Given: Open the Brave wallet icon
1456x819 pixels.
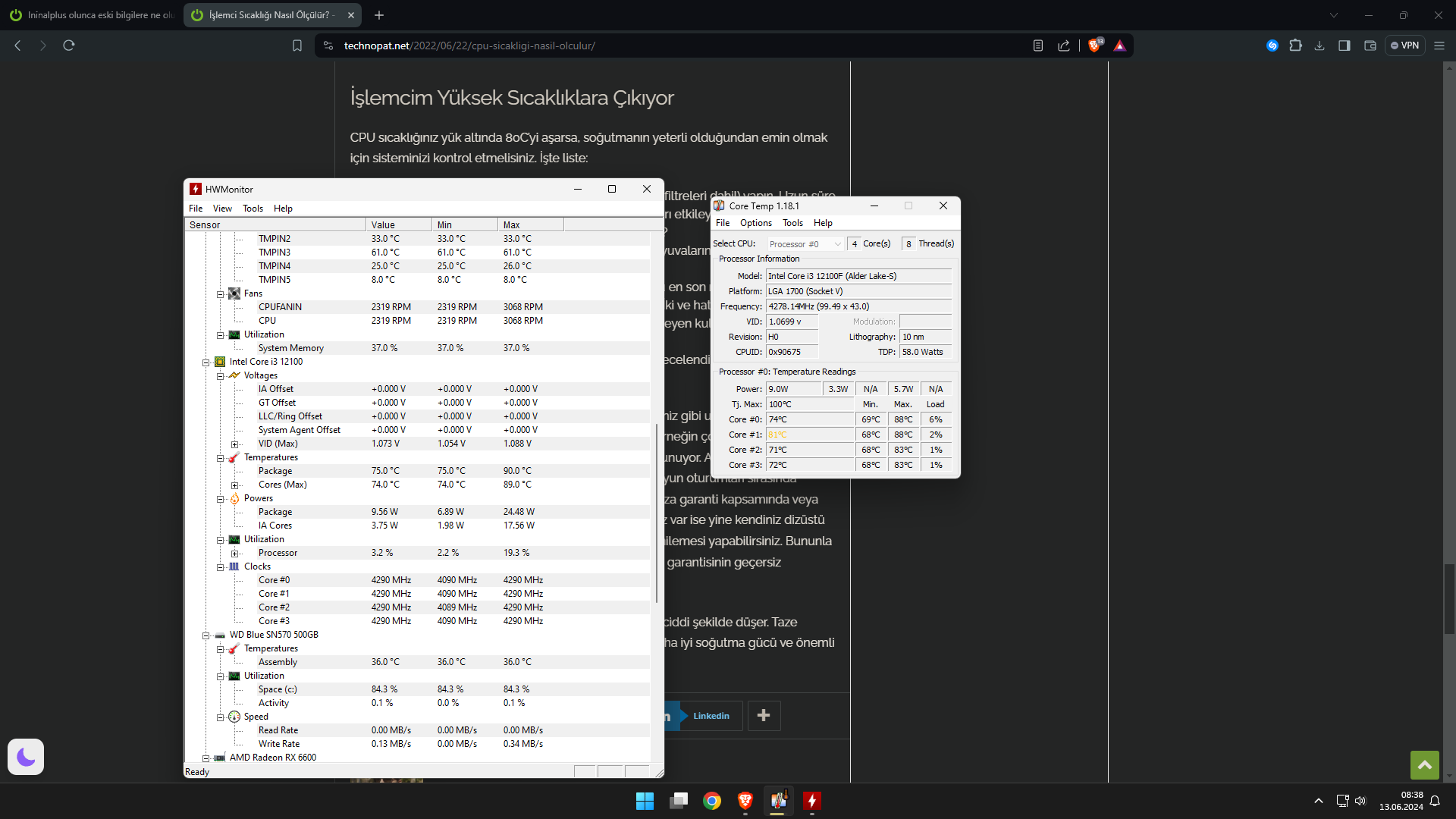Looking at the screenshot, I should click(x=1370, y=45).
